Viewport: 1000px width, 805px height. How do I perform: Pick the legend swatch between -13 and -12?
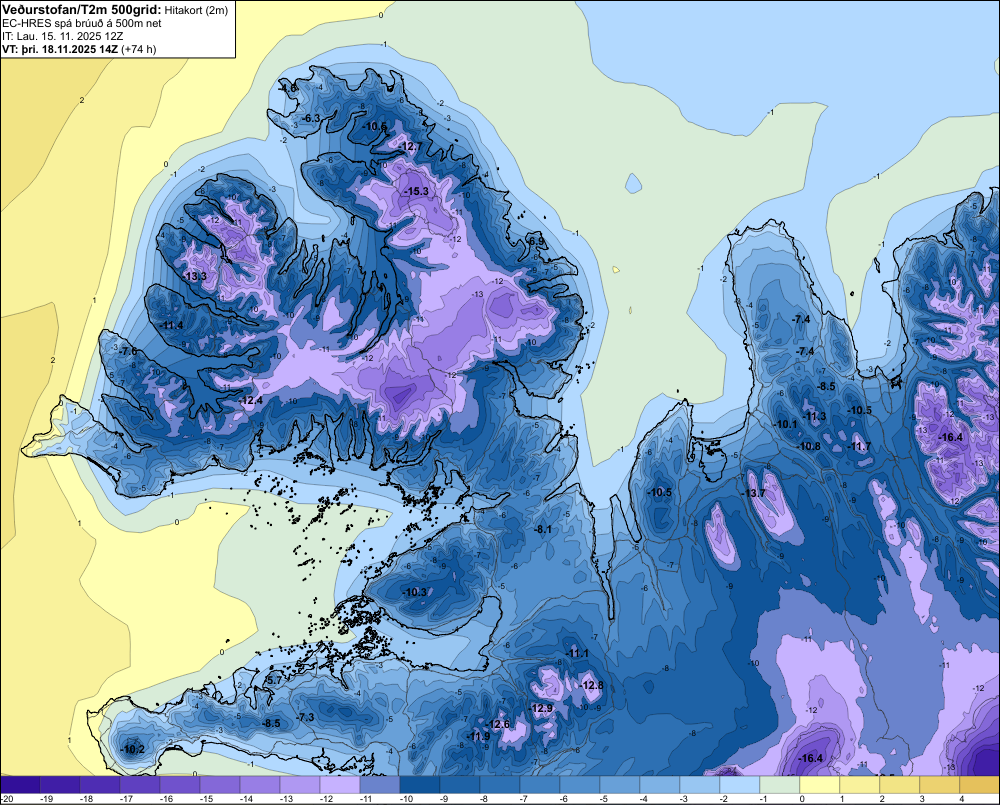coord(300,785)
